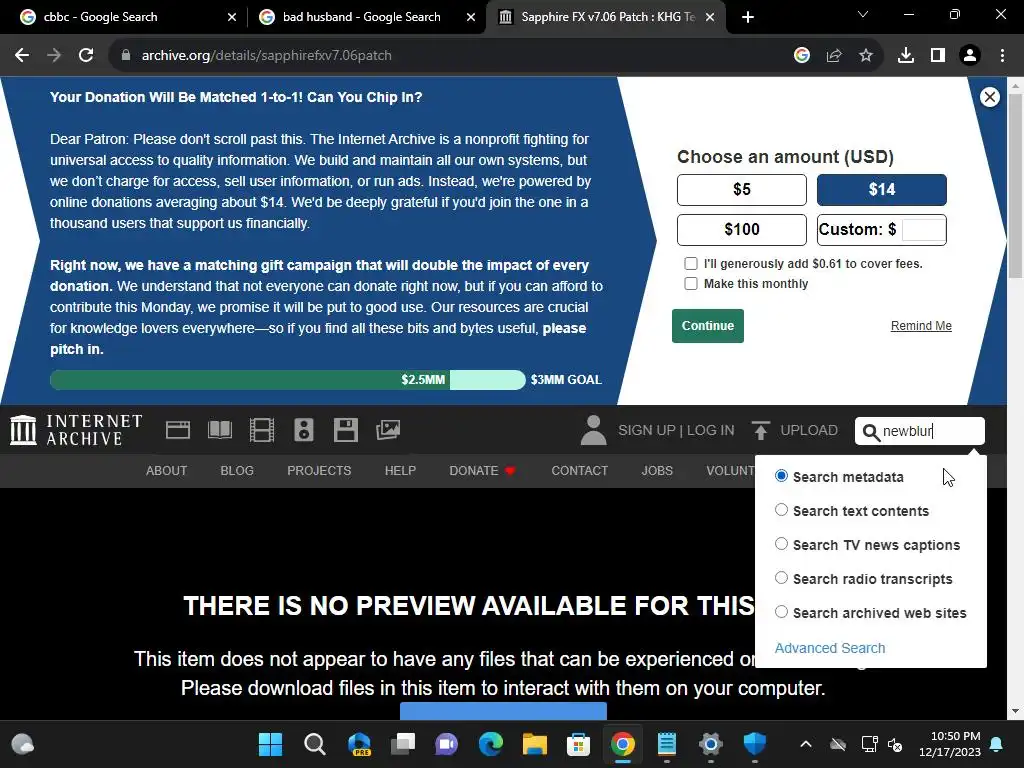Click the page vertical scrollbar
The height and width of the screenshot is (768, 1024).
coord(1015,187)
